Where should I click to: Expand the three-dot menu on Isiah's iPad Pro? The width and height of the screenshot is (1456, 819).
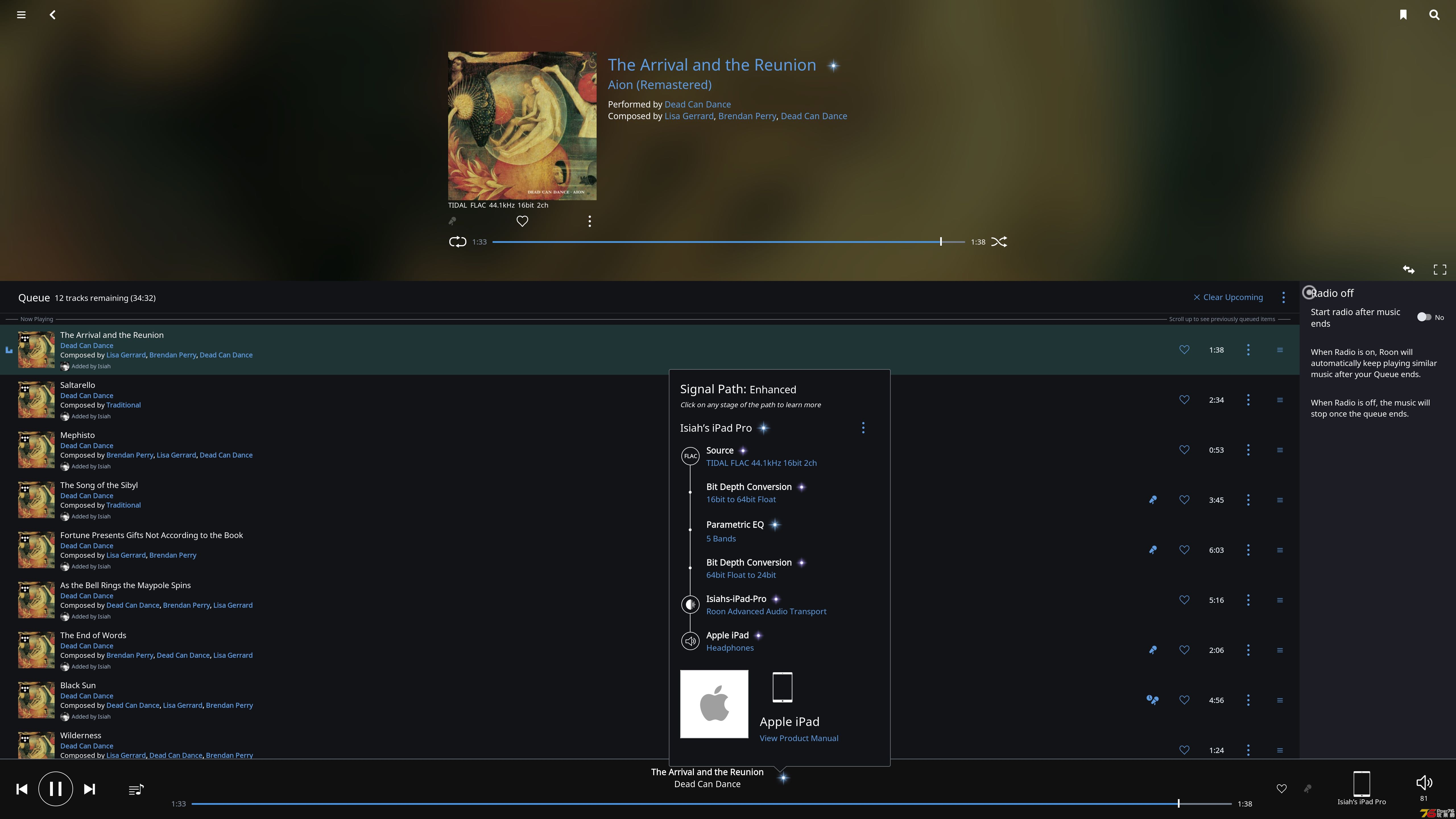click(x=863, y=428)
